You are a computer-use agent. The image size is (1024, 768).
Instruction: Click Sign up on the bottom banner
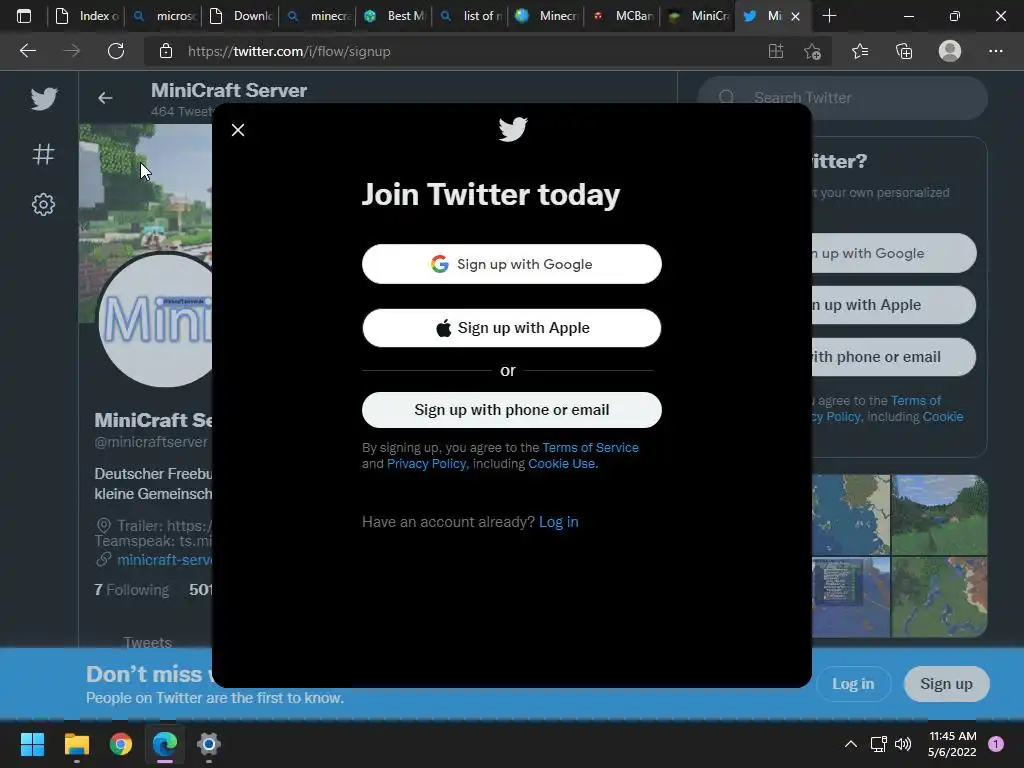(x=946, y=684)
